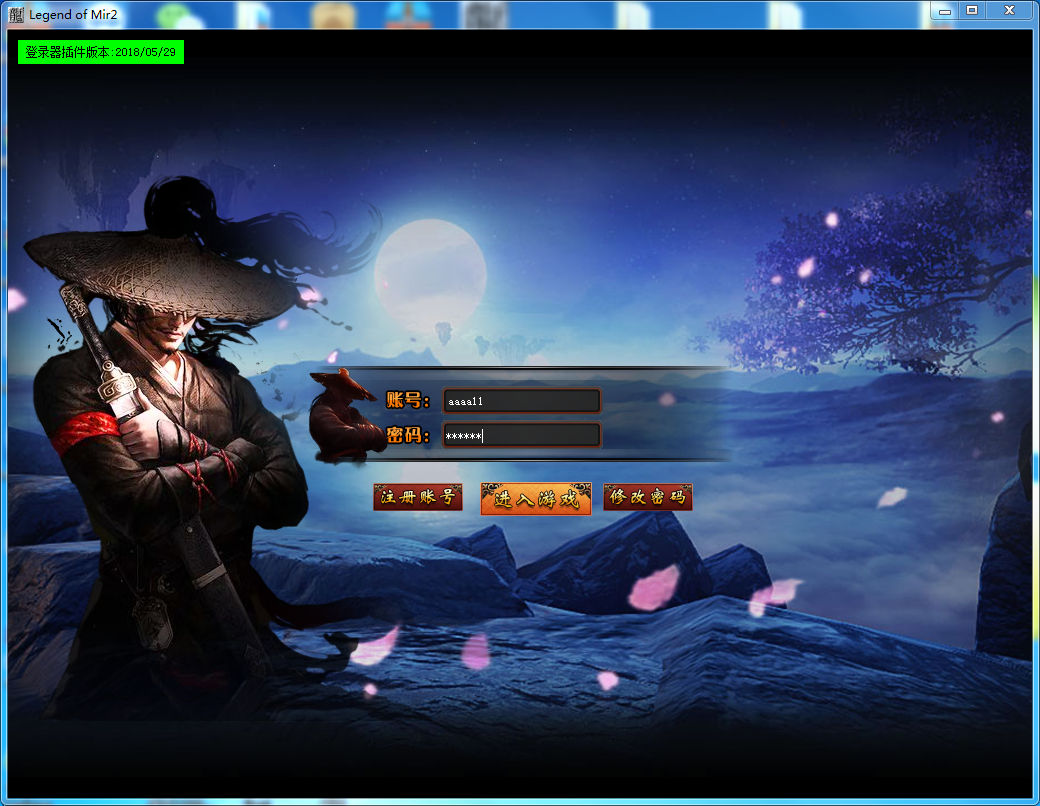Click inside the 密码 password field
The width and height of the screenshot is (1040, 806).
(x=521, y=436)
